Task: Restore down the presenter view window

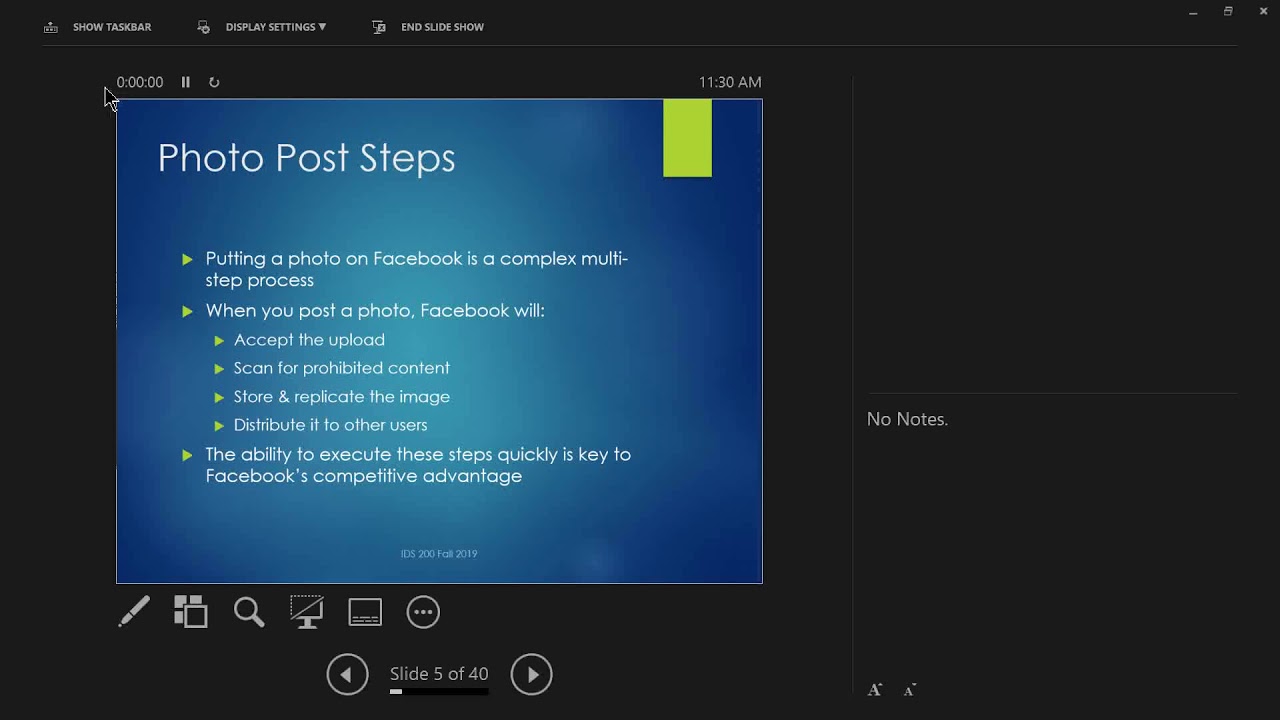Action: coord(1228,12)
